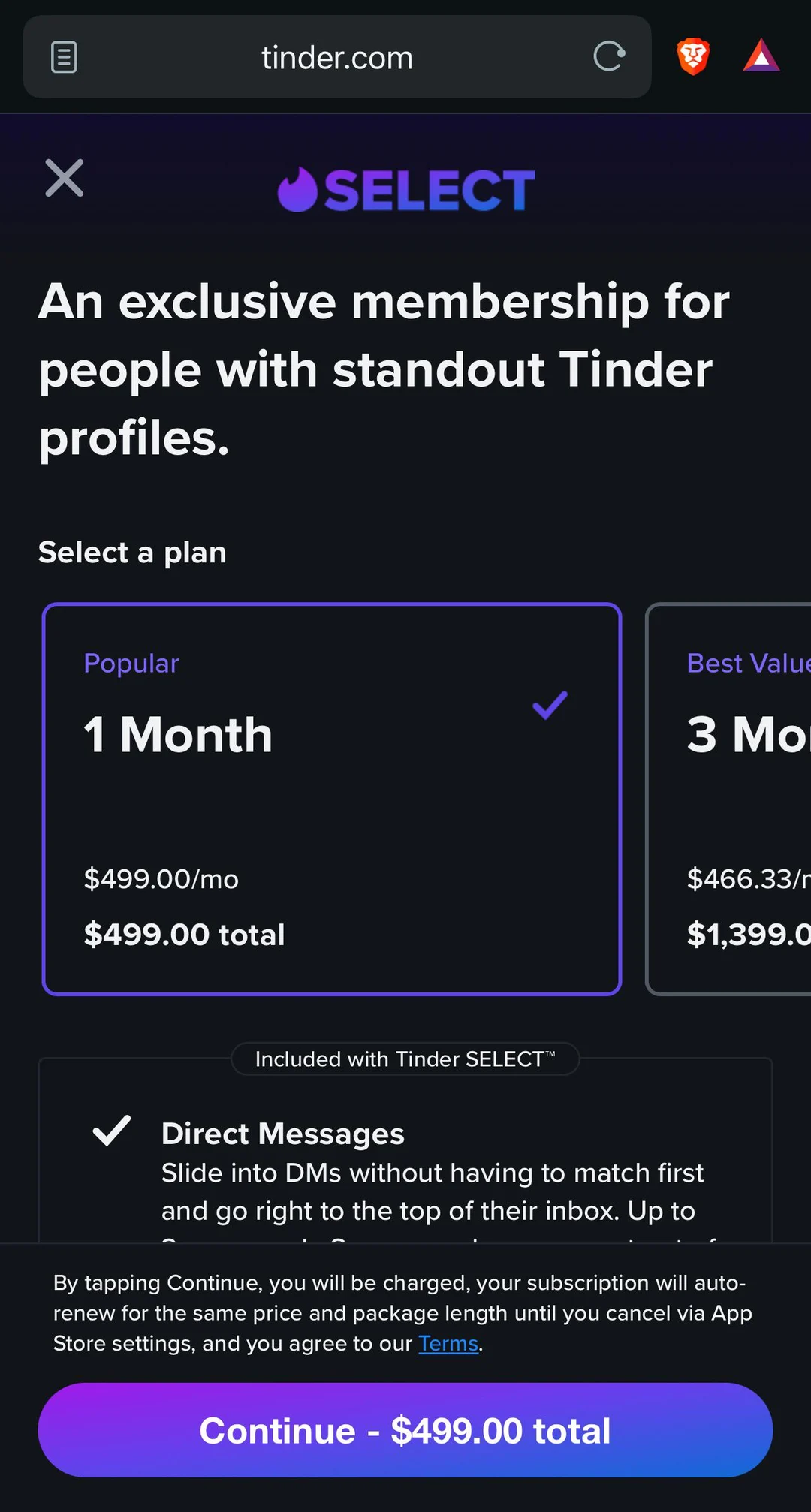
Task: Dismiss the SELECT page with the X icon
Action: coord(64,179)
